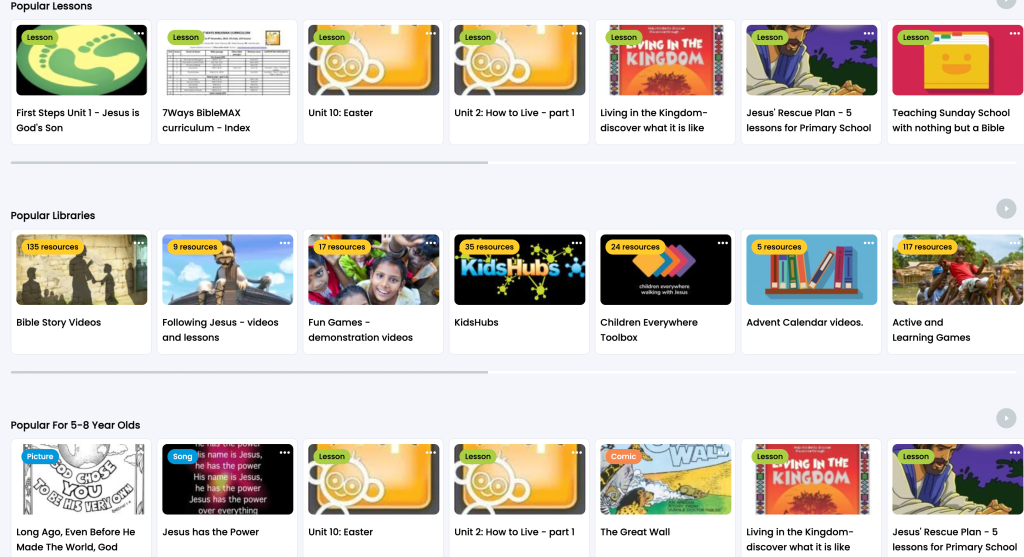
Task: Click the Picture badge on God Chose You card
Action: point(40,456)
